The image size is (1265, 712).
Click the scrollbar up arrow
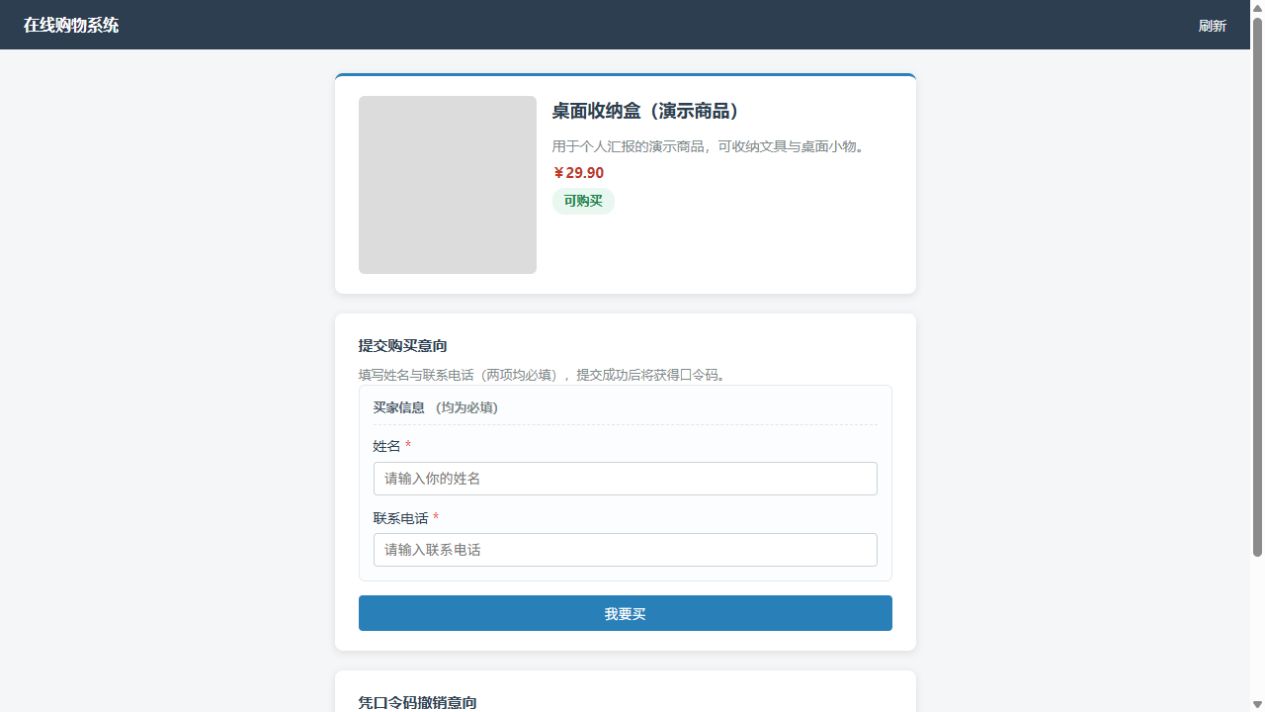(1257, 7)
